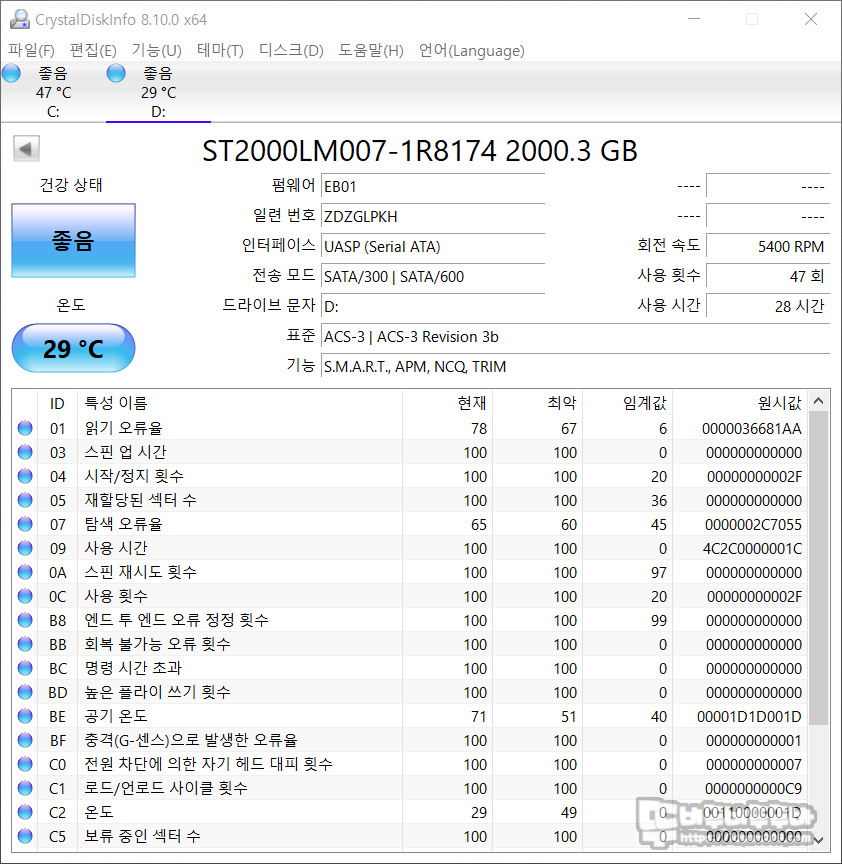The height and width of the screenshot is (864, 842).
Task: Click the power on hours value 28 시간
Action: [x=768, y=306]
